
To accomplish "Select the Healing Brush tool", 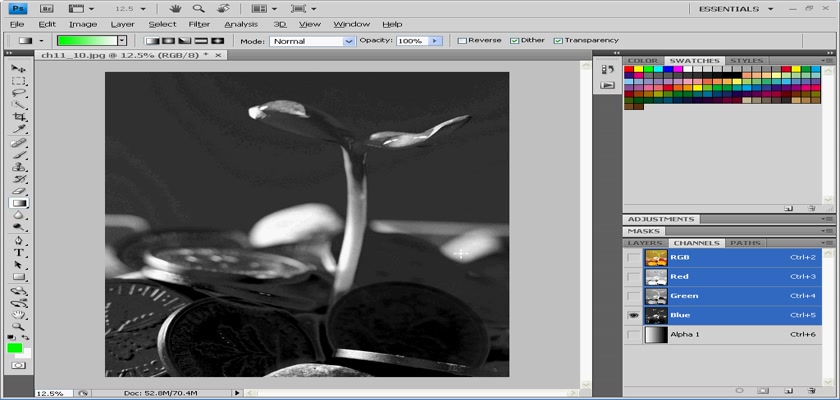I will click(19, 143).
